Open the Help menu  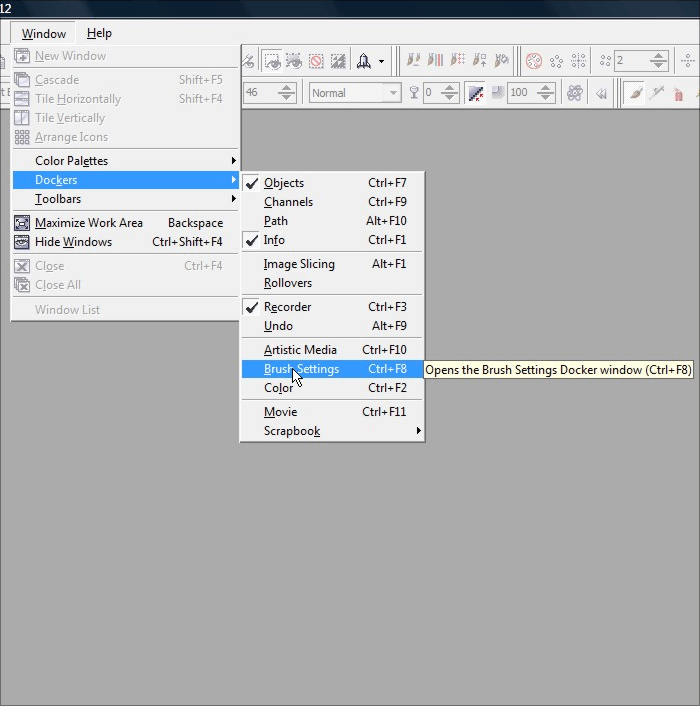[99, 33]
